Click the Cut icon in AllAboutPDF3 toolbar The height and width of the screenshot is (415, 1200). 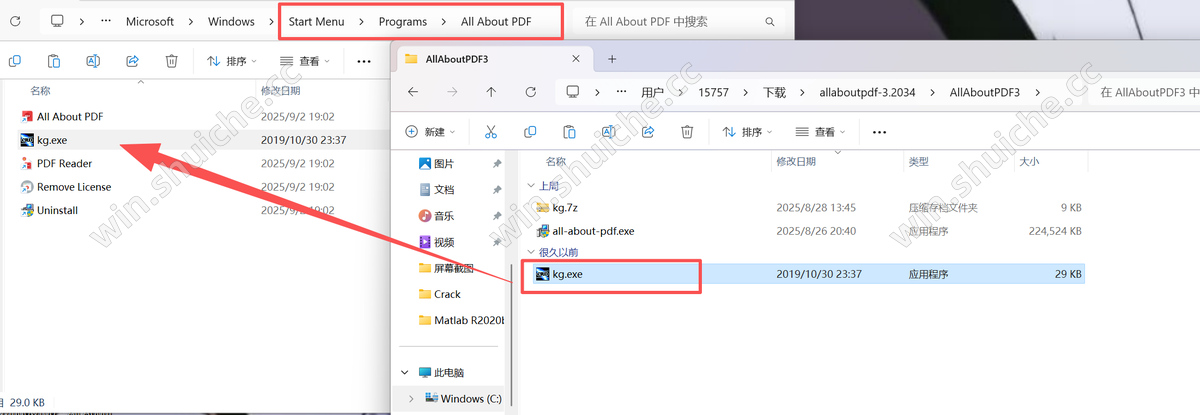pos(491,132)
